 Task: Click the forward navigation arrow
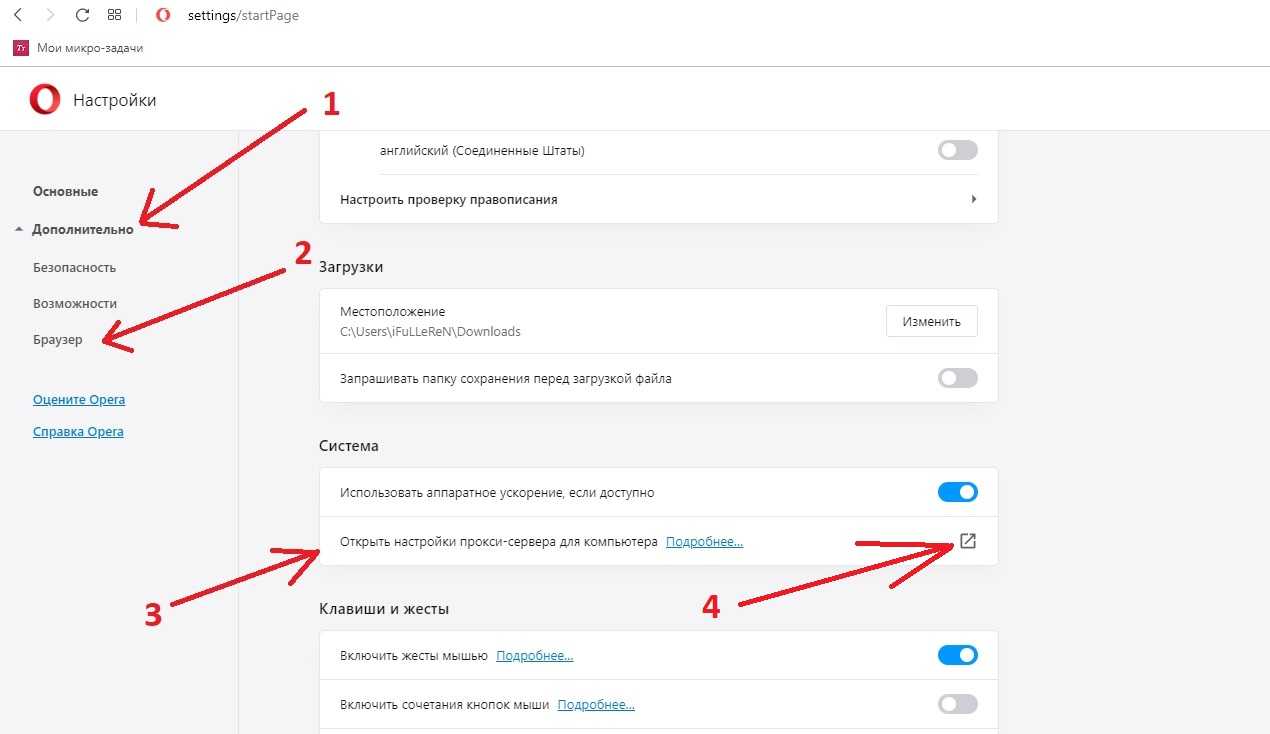pyautogui.click(x=50, y=15)
